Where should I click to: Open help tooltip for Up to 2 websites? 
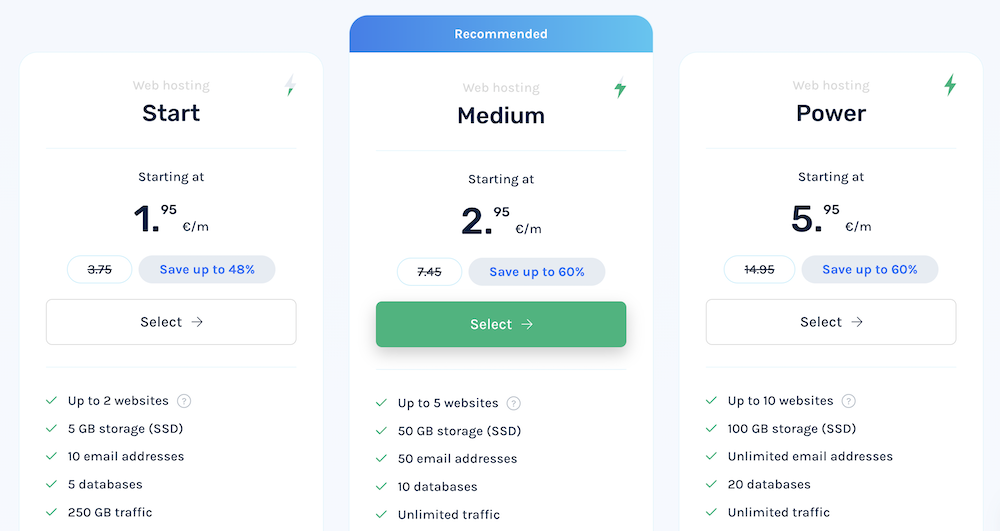pyautogui.click(x=184, y=401)
